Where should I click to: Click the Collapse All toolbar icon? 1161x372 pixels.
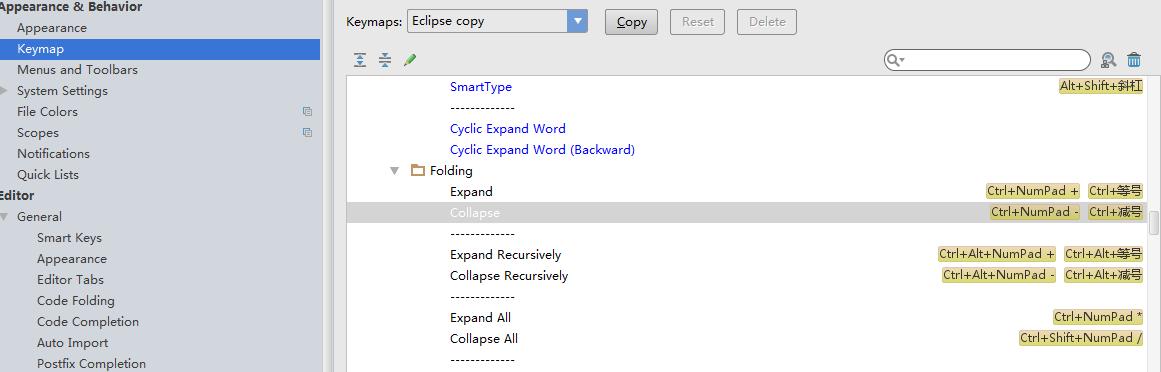tap(385, 60)
